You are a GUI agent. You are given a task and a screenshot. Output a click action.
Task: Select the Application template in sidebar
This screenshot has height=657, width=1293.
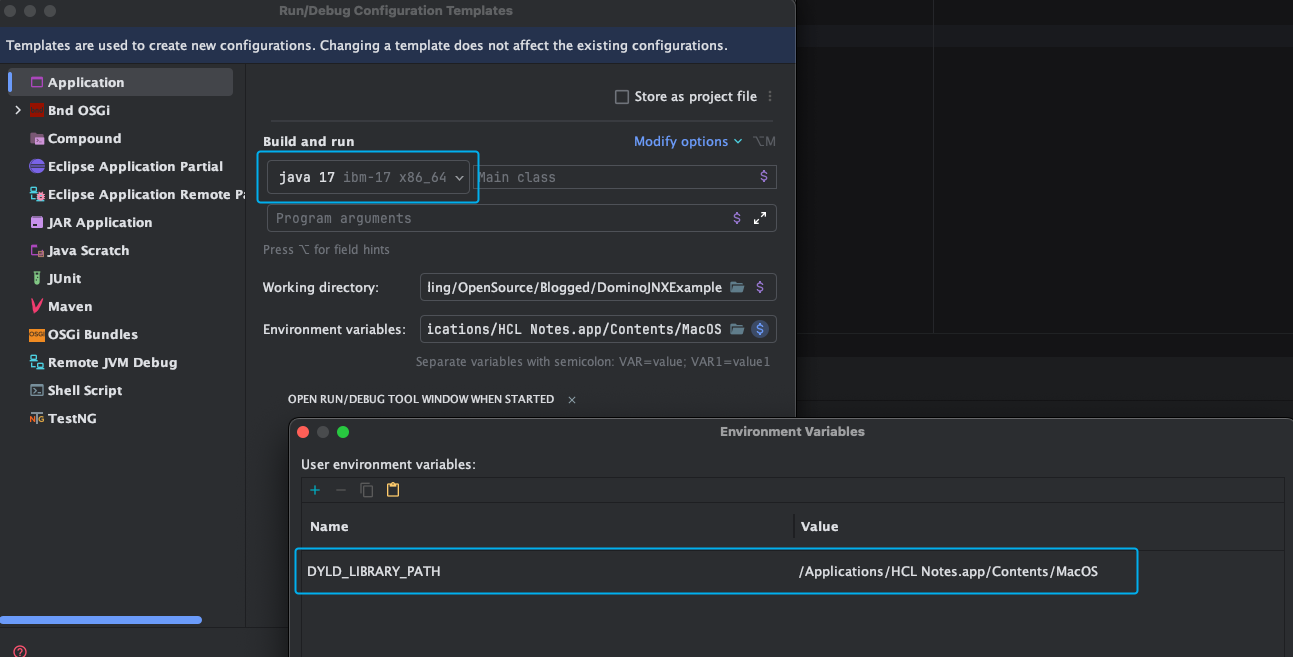pos(85,81)
